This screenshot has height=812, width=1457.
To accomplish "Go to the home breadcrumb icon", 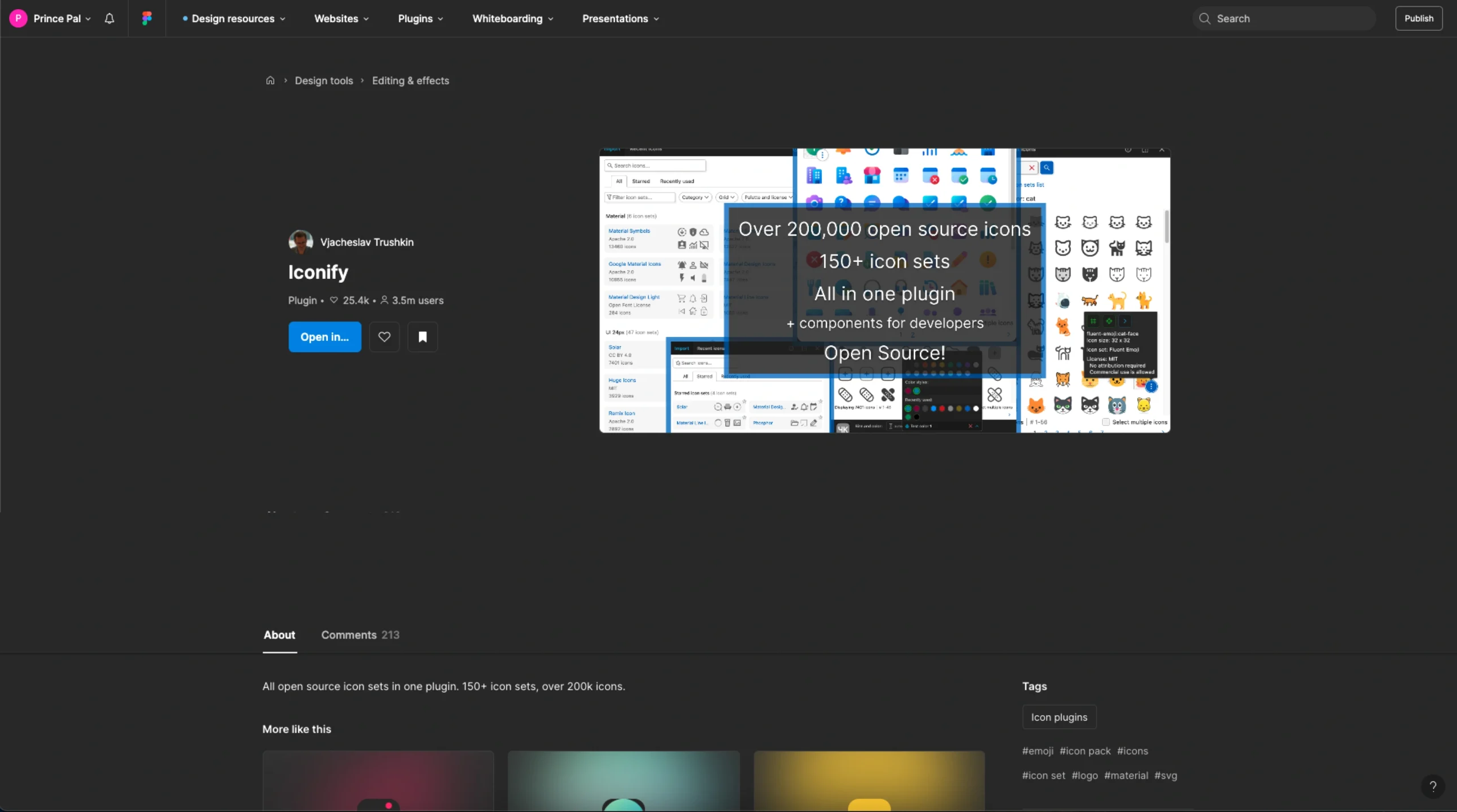I will pos(270,80).
